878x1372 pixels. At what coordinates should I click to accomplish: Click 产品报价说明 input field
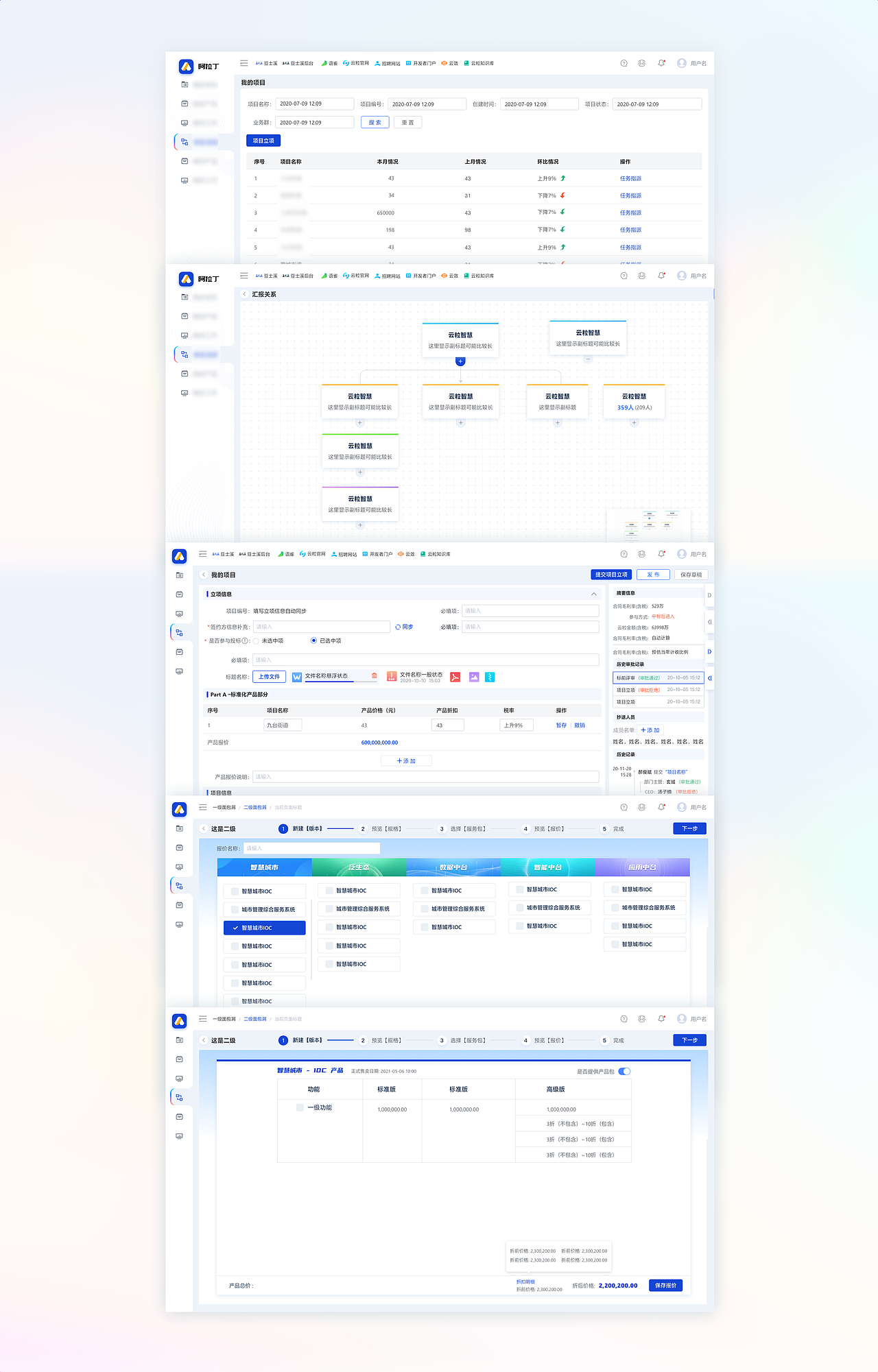coord(426,777)
